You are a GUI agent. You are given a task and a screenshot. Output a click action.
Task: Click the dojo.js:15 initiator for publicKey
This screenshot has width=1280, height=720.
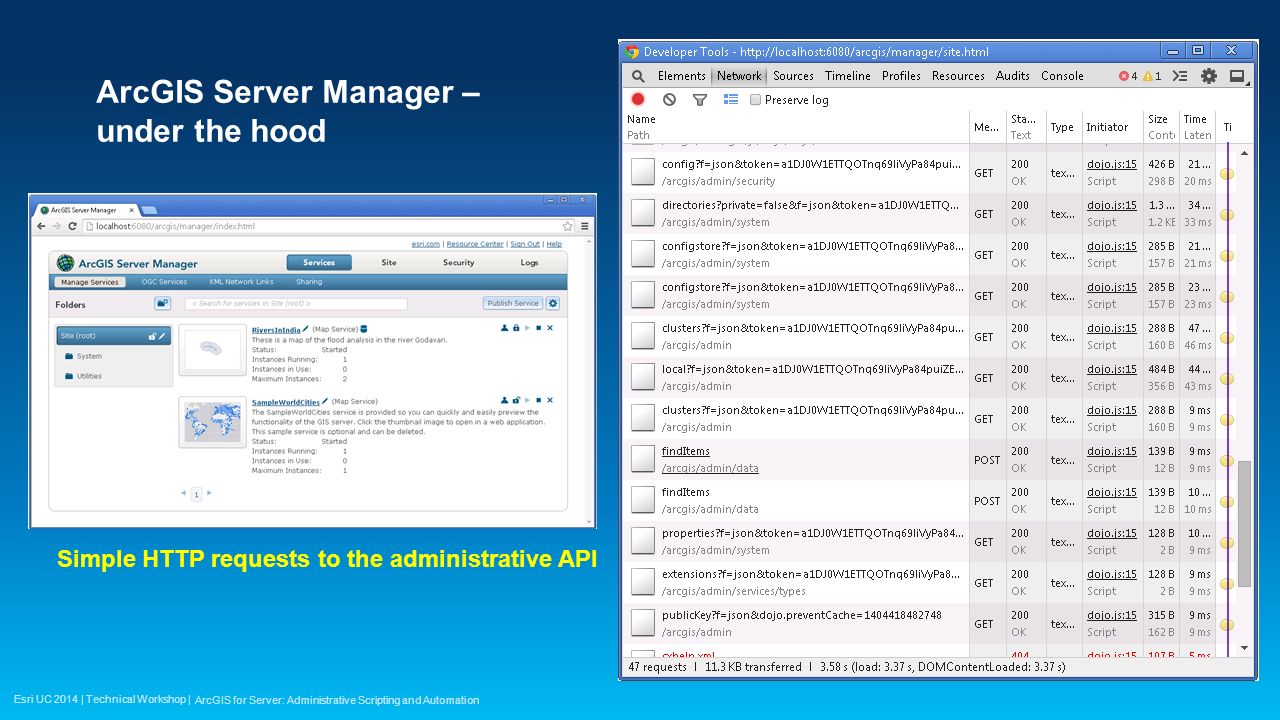(x=1112, y=615)
